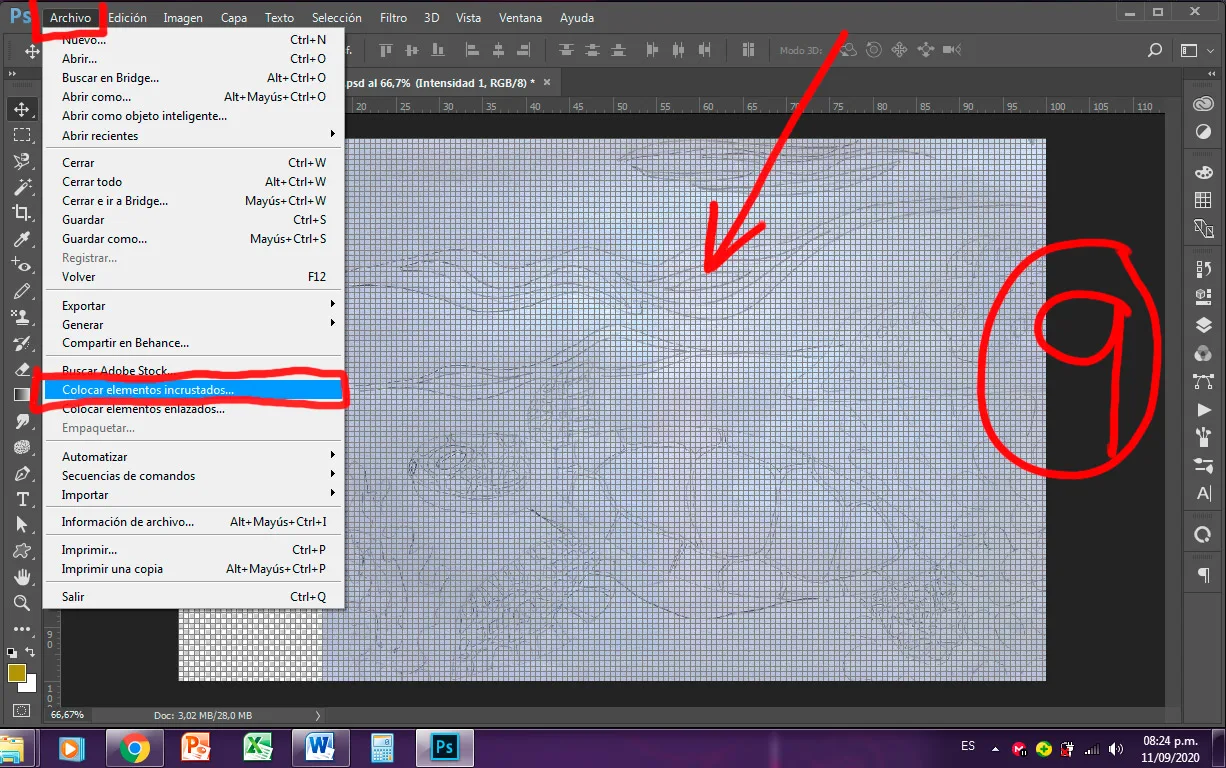Open the Channels panel icon
Image resolution: width=1226 pixels, height=768 pixels.
coord(1203,354)
